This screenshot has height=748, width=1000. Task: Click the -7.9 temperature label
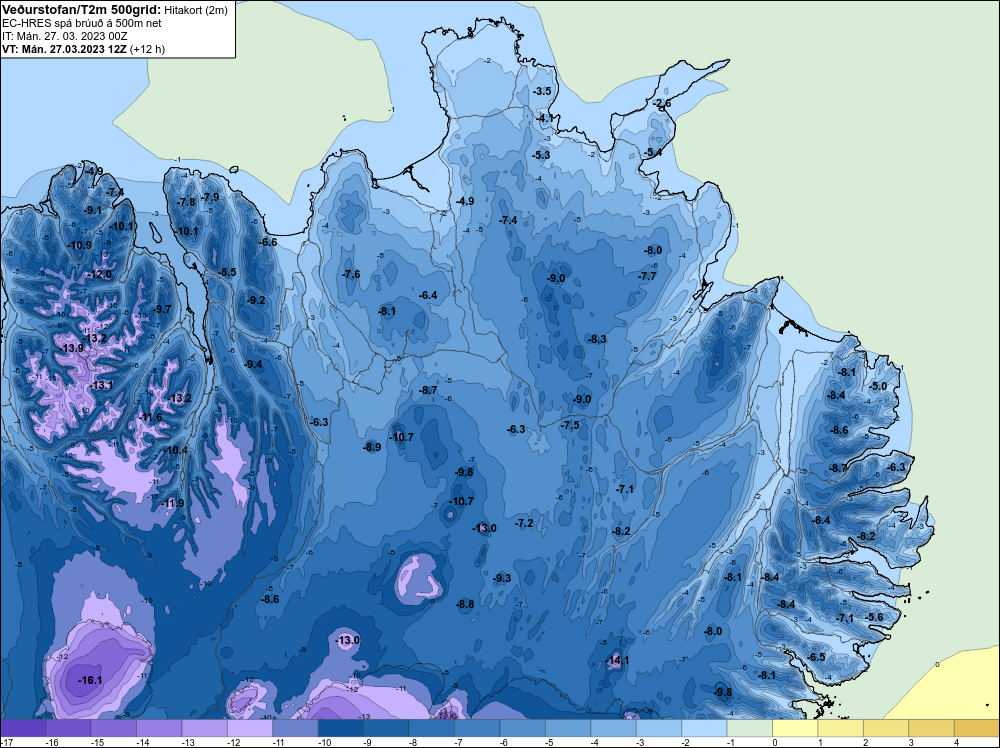pos(210,197)
